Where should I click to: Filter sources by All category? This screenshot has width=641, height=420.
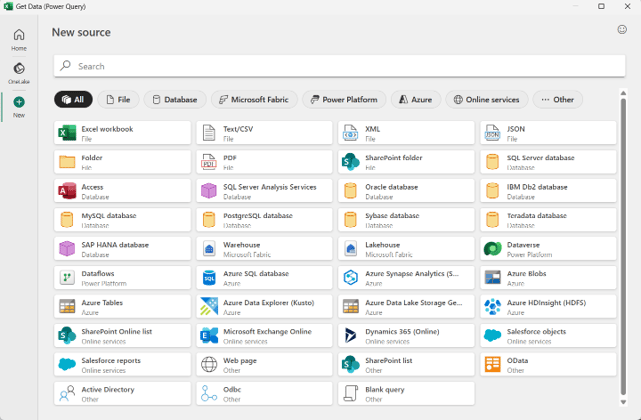click(x=73, y=99)
